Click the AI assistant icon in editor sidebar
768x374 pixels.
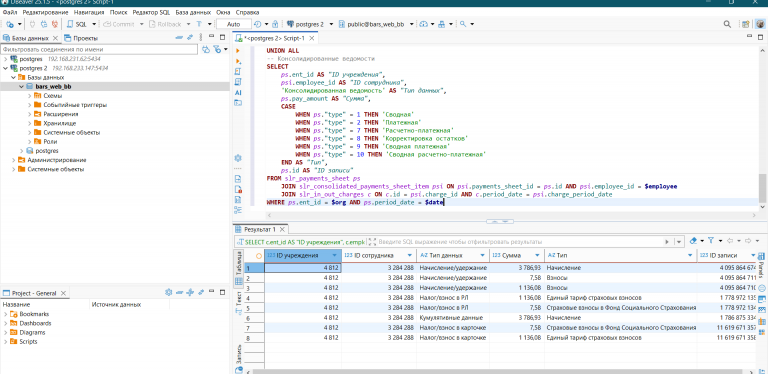238,92
